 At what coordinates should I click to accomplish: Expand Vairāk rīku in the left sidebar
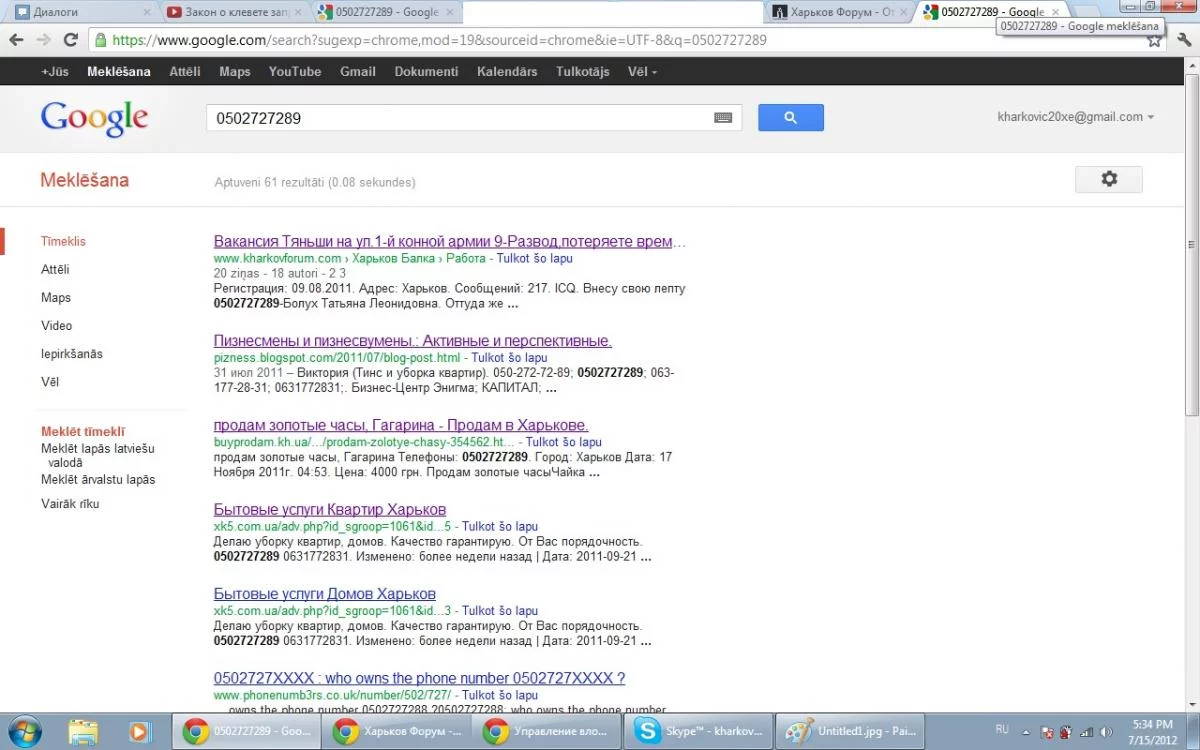pos(70,504)
